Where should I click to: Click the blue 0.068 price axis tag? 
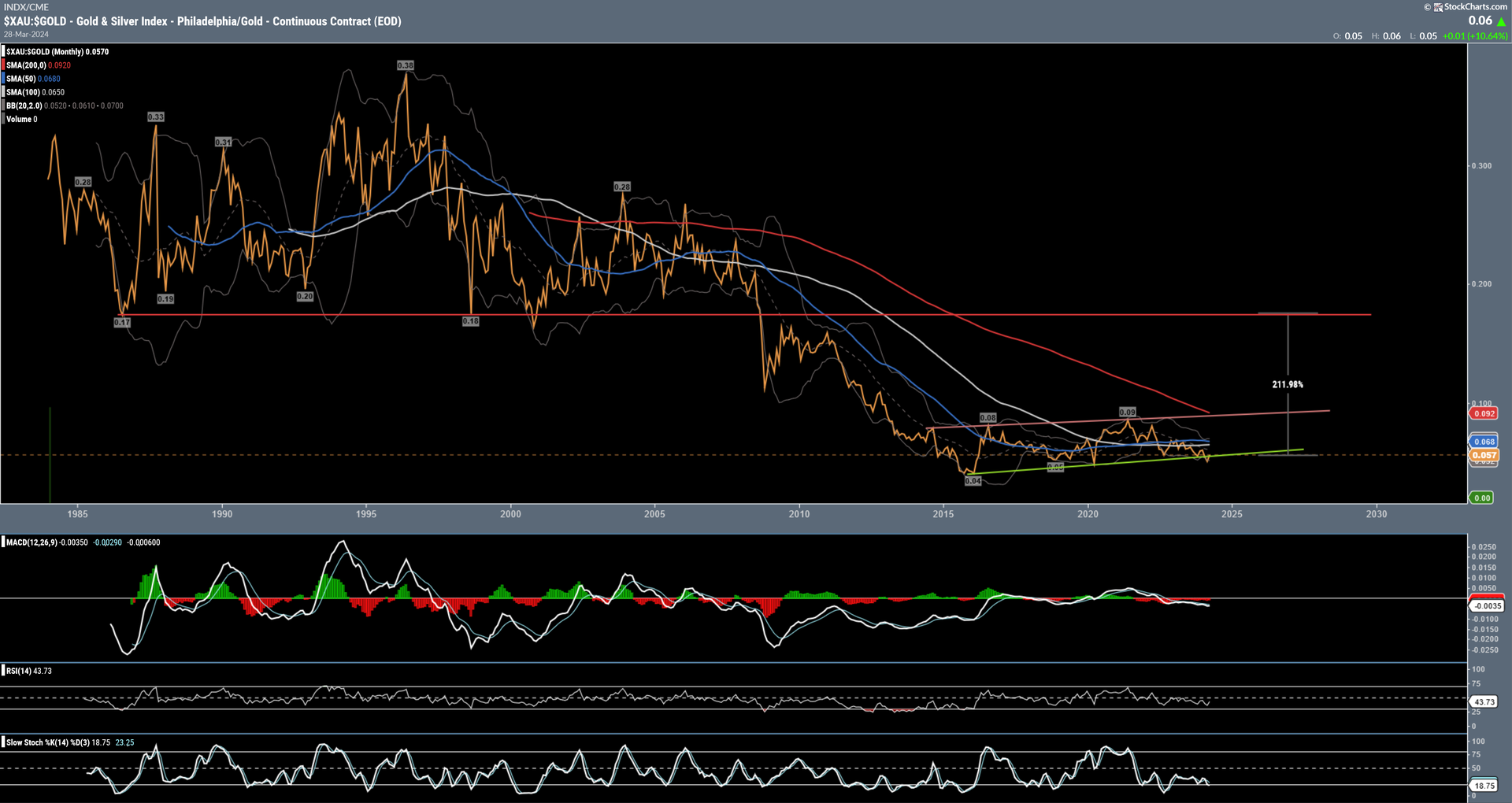(x=1484, y=442)
